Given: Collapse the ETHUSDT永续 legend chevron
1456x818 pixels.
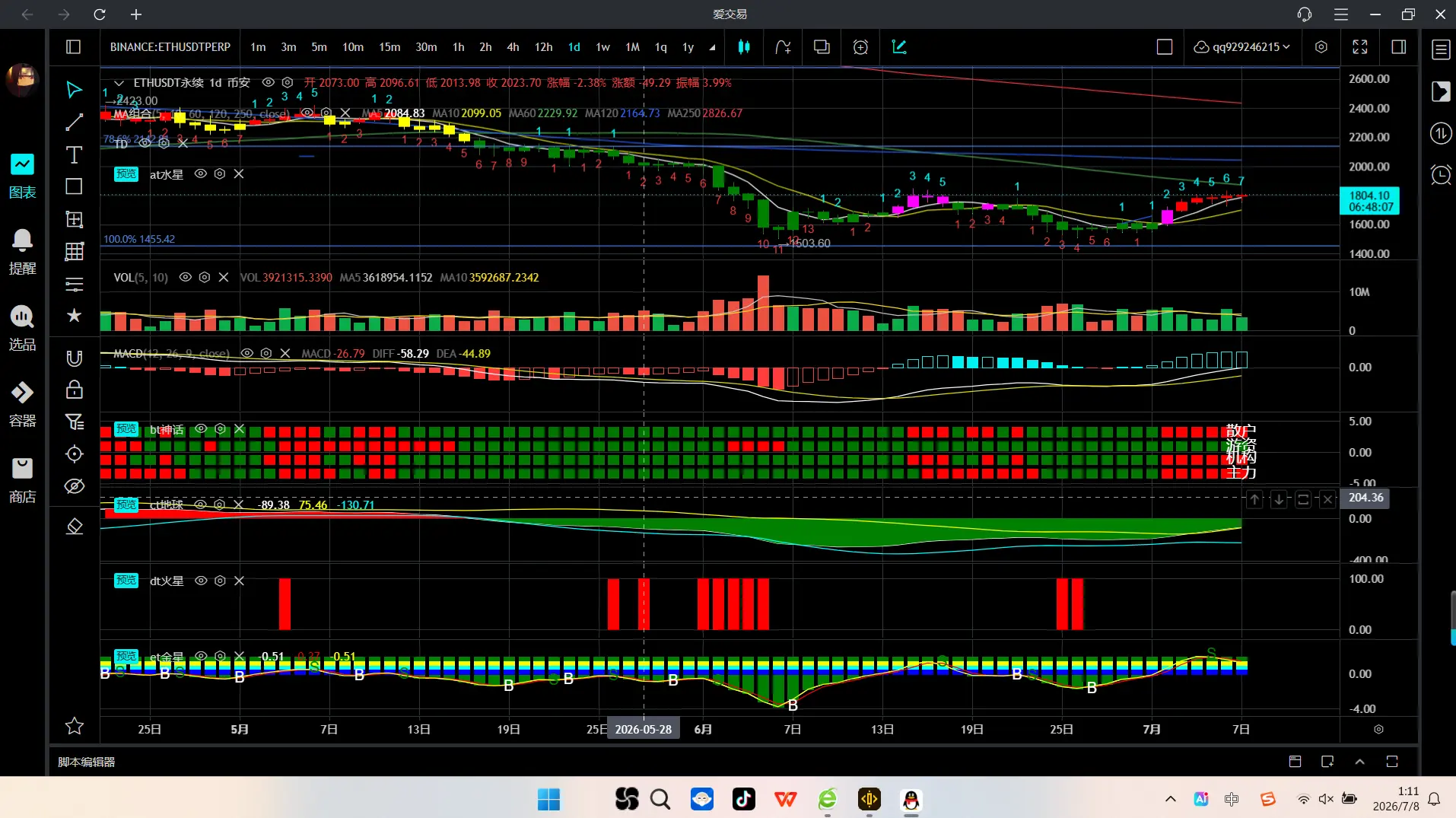Looking at the screenshot, I should coord(119,83).
